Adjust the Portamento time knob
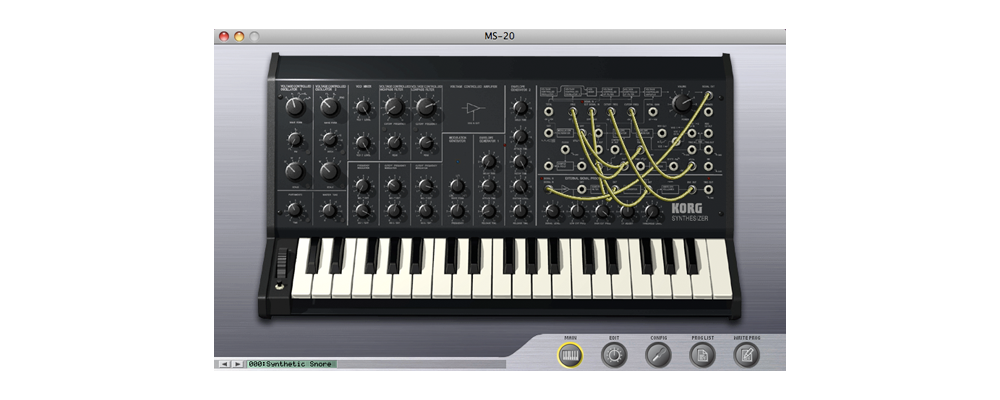The height and width of the screenshot is (400, 1000). [x=295, y=209]
